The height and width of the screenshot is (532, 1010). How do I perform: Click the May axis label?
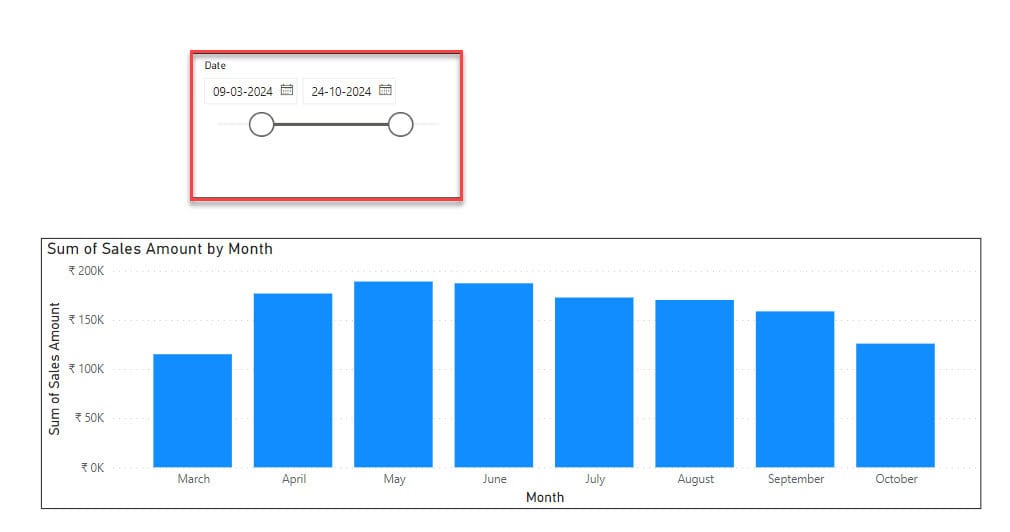tap(394, 479)
